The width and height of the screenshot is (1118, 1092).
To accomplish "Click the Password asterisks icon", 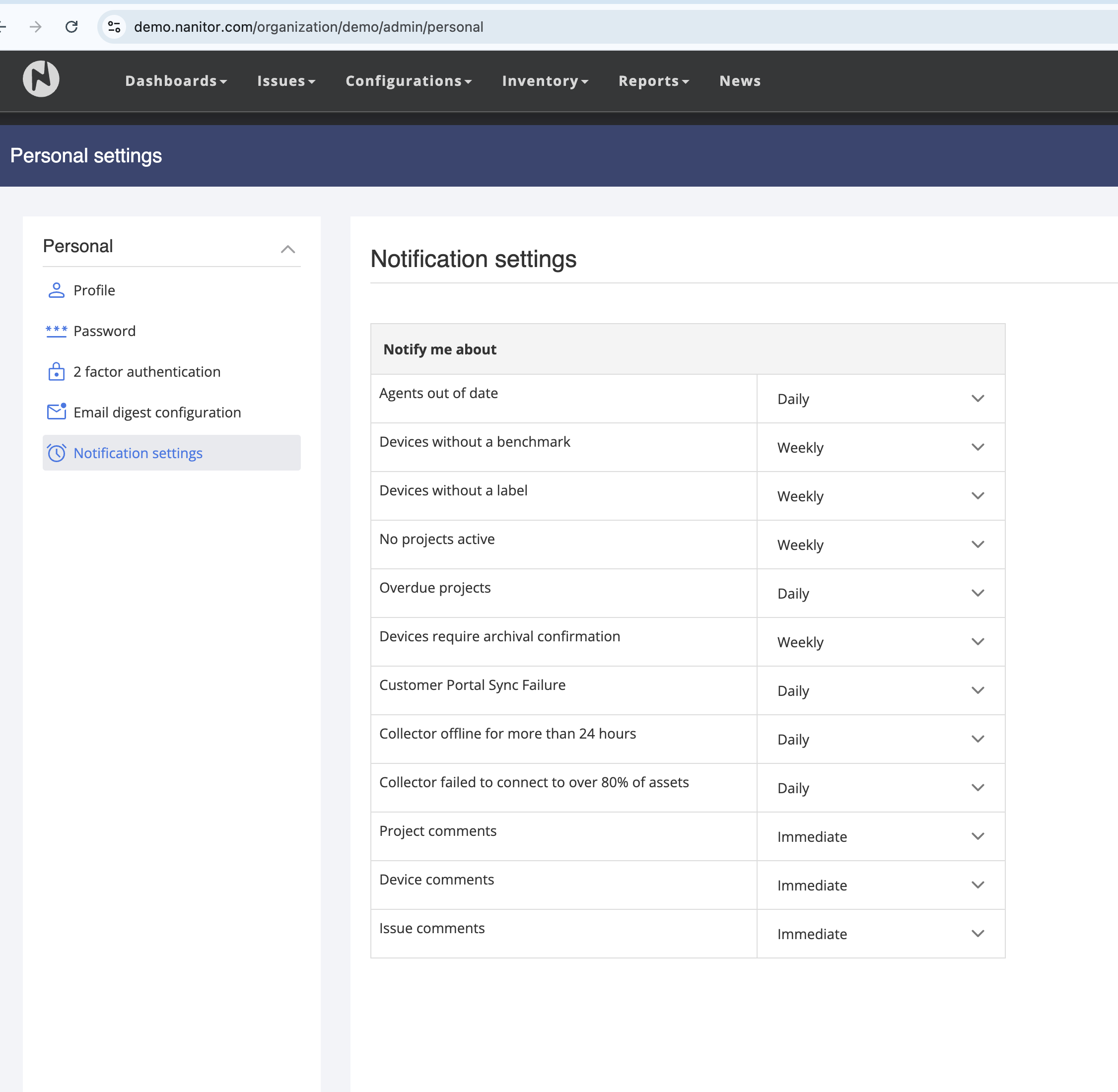I will coord(56,331).
